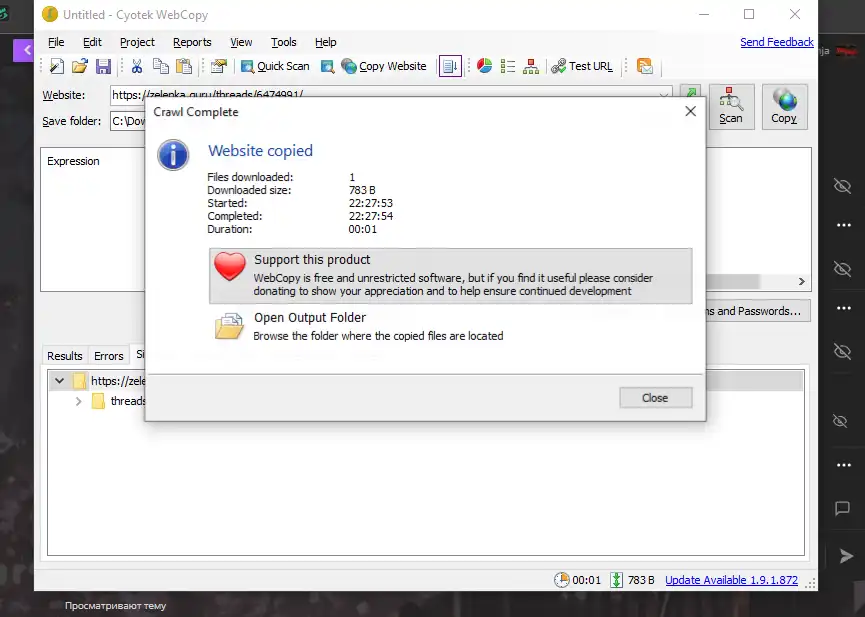Open the Help menu
Viewport: 865px width, 617px height.
click(325, 42)
